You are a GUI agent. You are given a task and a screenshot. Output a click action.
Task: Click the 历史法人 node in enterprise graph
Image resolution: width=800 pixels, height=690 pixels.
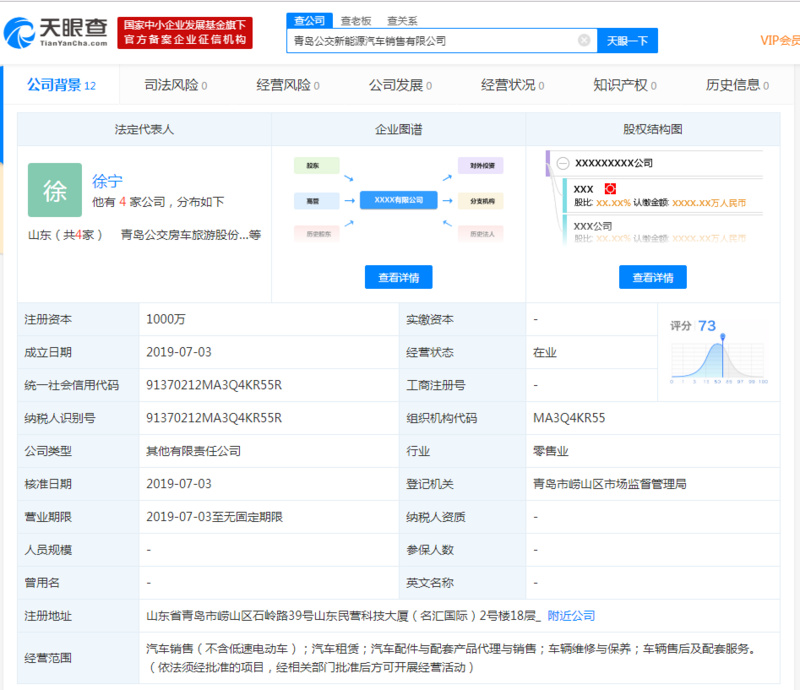tap(481, 234)
